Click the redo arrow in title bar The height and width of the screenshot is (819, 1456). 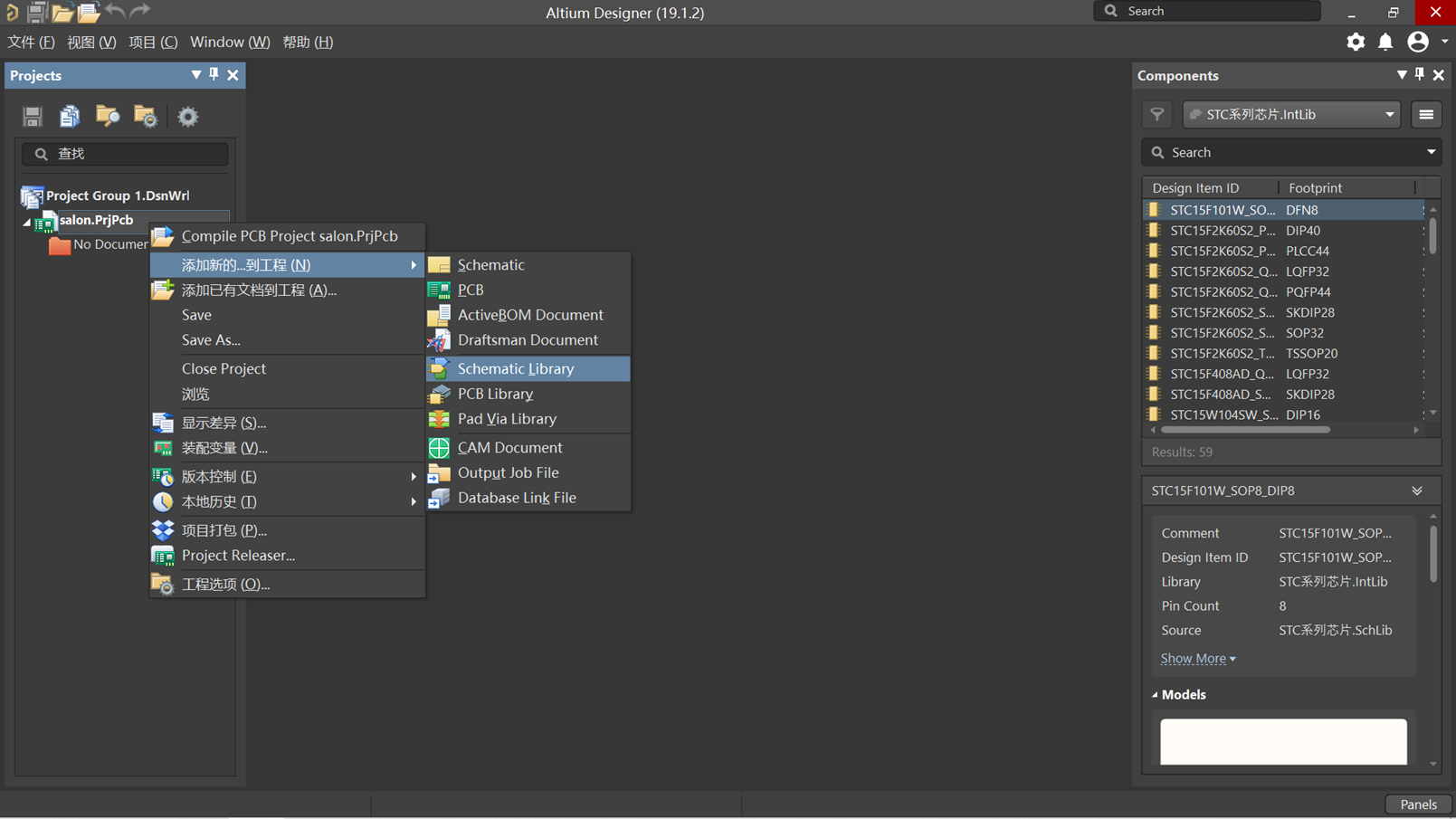click(x=139, y=11)
